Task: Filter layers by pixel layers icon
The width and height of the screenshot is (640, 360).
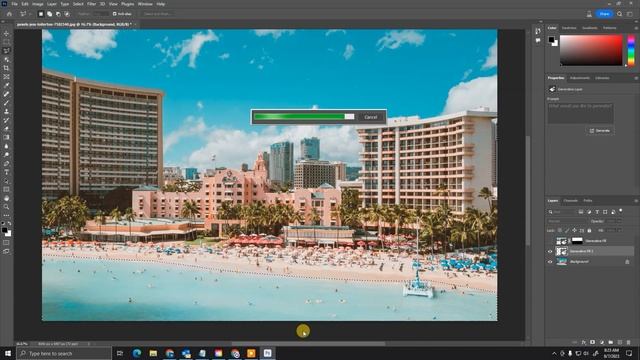Action: tap(581, 212)
